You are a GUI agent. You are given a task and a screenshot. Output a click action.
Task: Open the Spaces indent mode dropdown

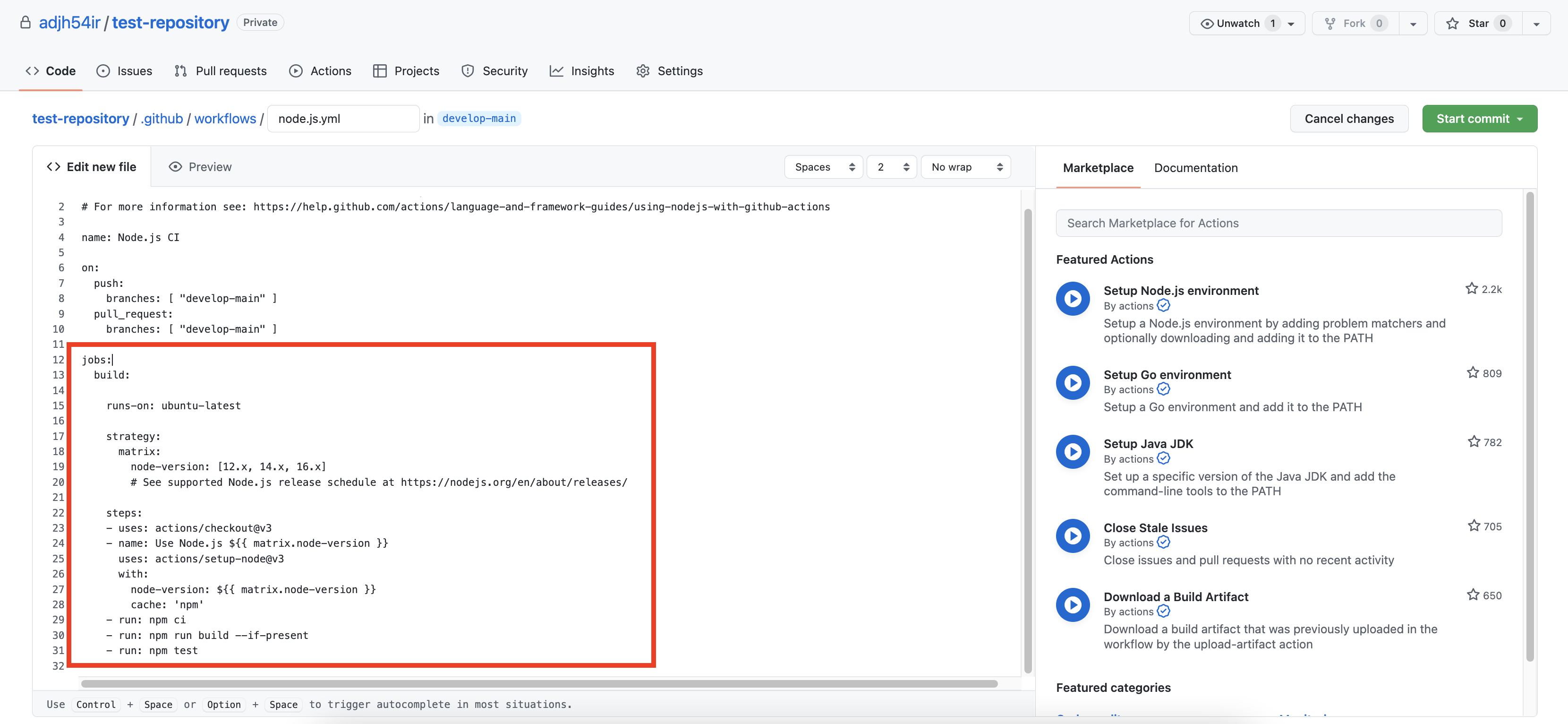pos(824,167)
